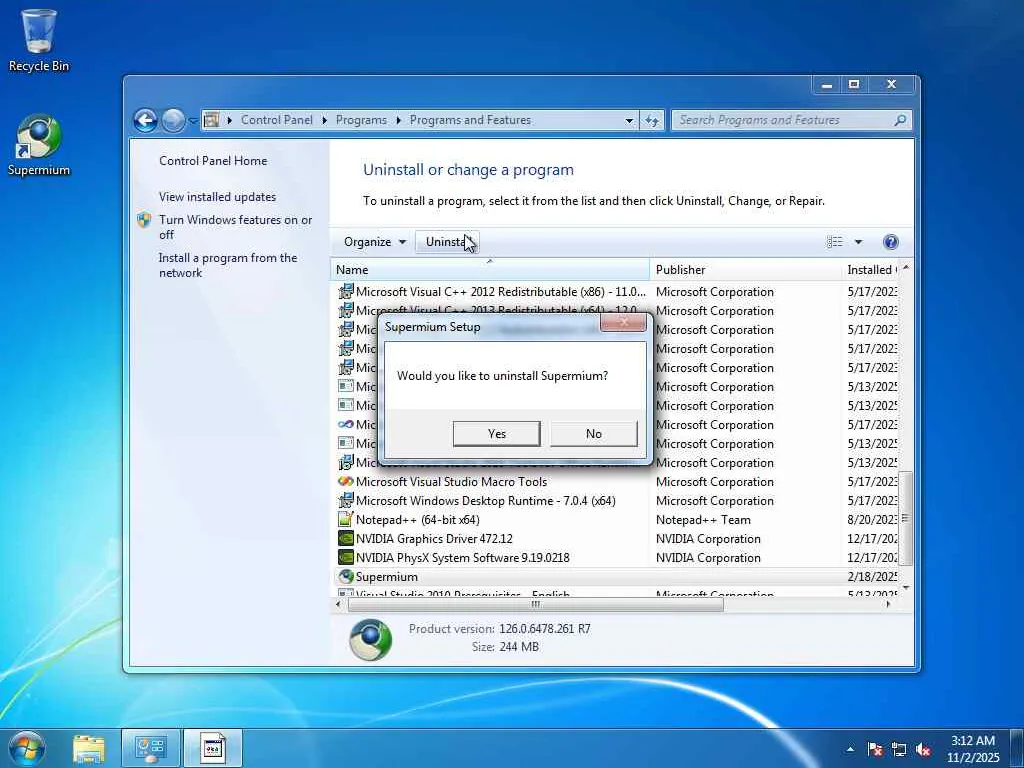Click the Supermium list icon
Screen dimensions: 1024x768
pos(345,577)
